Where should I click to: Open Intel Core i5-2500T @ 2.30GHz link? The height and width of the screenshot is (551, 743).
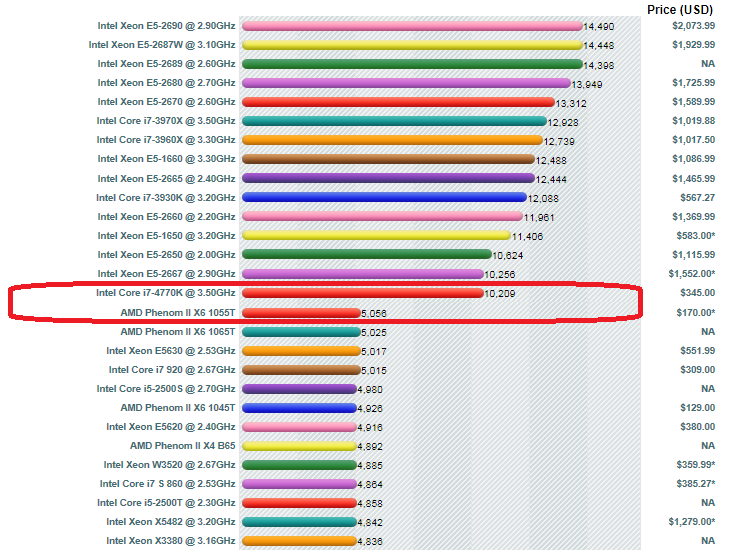click(166, 502)
